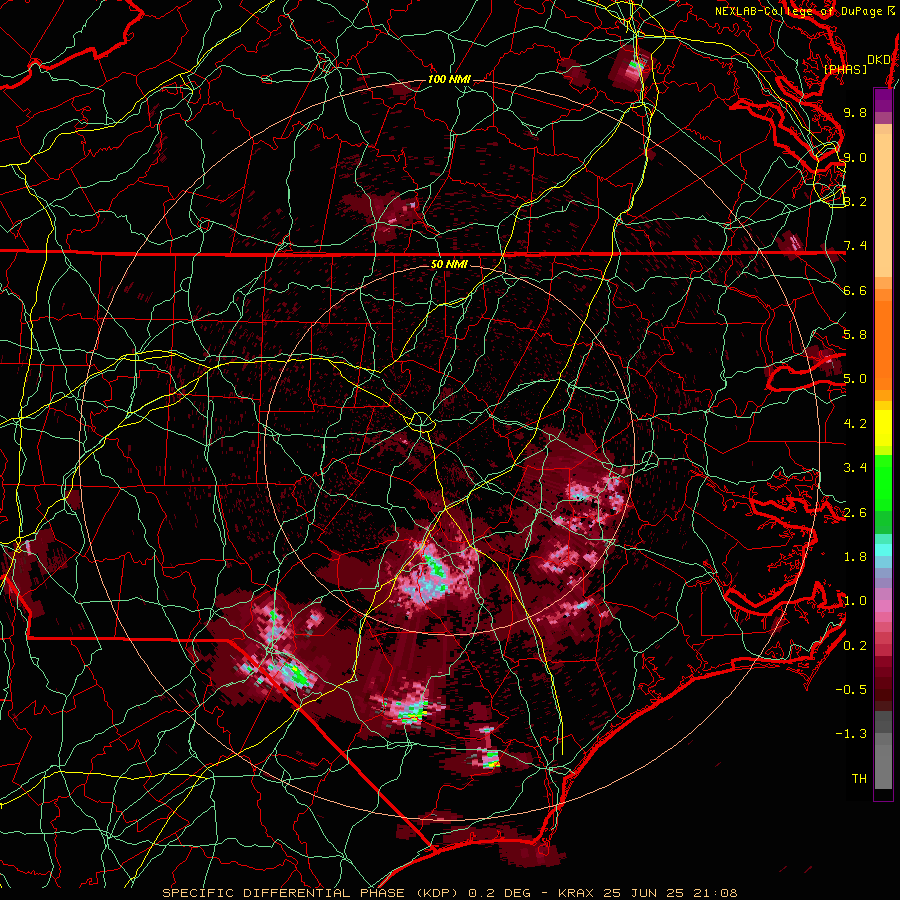Click the -0.5 scale value
This screenshot has height=900, width=900.
click(x=851, y=690)
